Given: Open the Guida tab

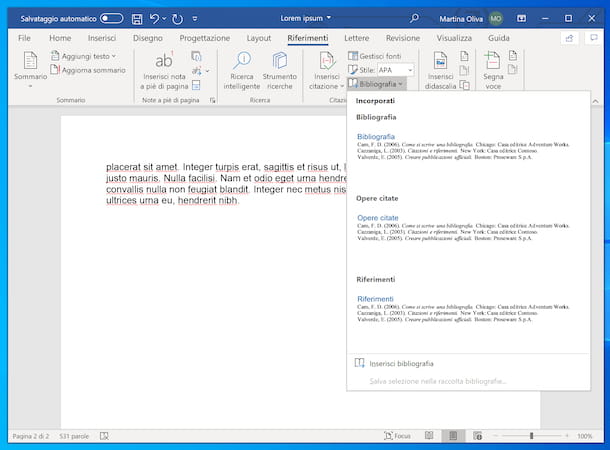Looking at the screenshot, I should pos(499,38).
